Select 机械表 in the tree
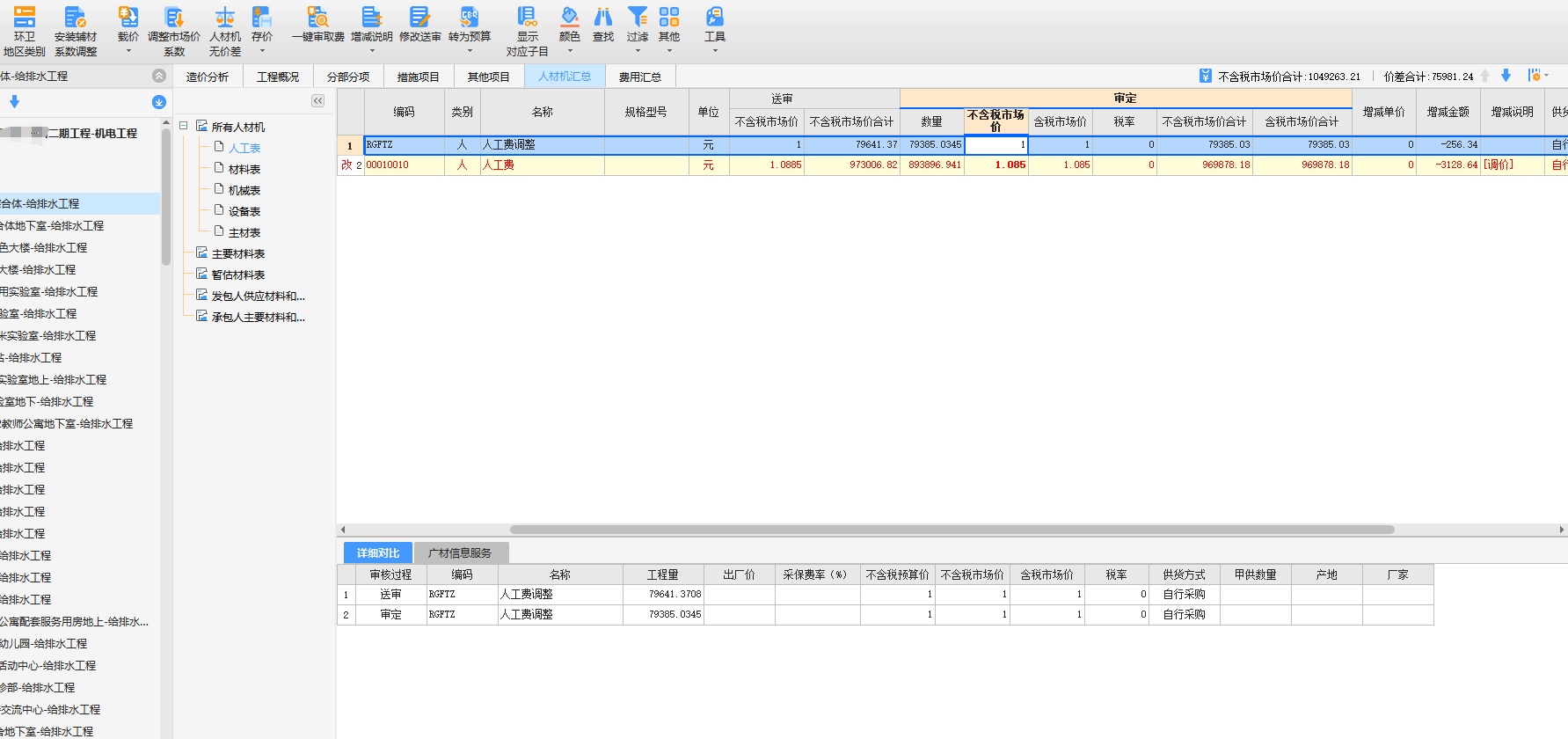Screen dimensions: 1568x739 (244, 190)
